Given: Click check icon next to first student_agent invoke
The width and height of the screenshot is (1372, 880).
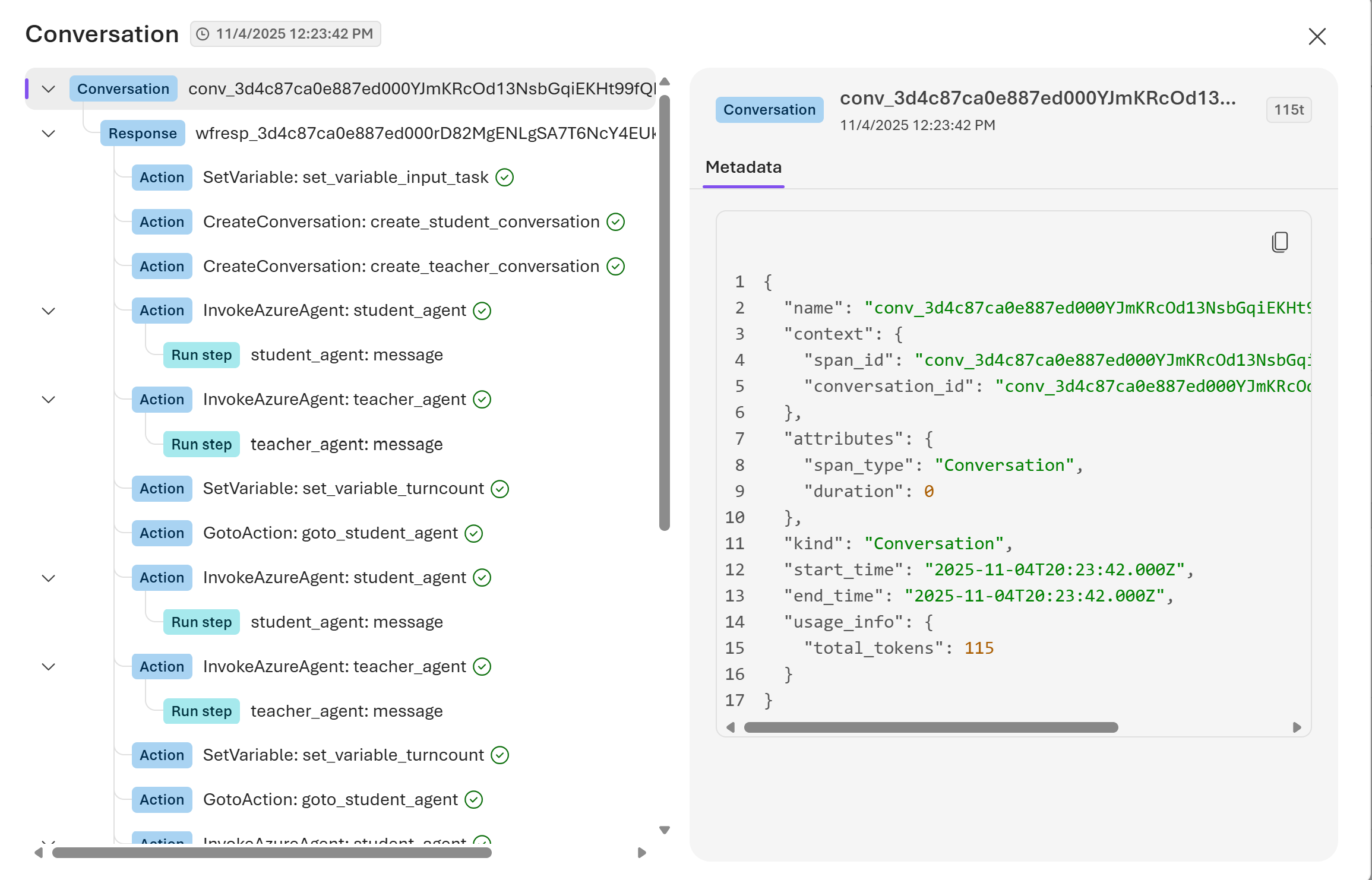Looking at the screenshot, I should pyautogui.click(x=482, y=310).
